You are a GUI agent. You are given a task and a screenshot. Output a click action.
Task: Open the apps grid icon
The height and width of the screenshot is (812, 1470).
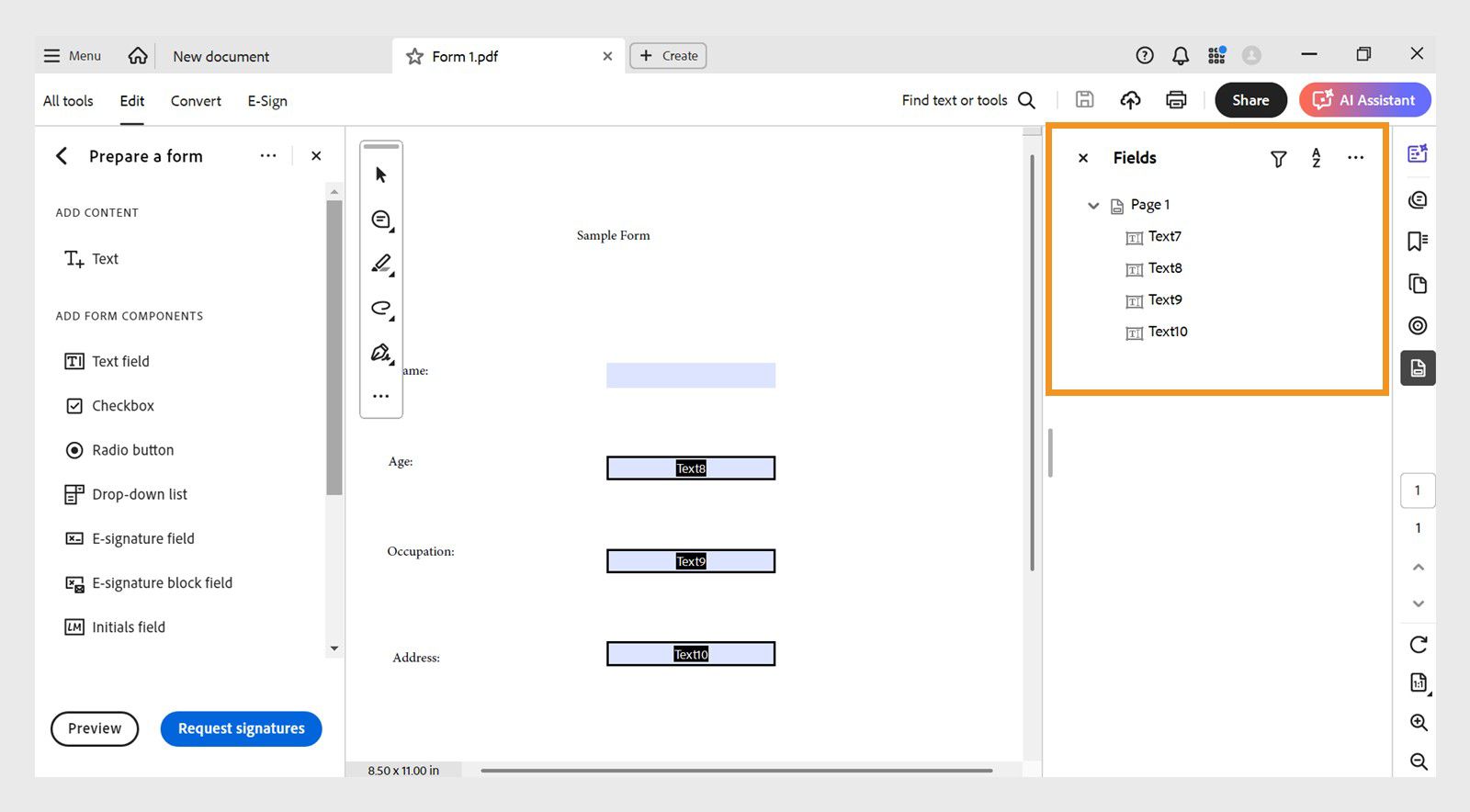pyautogui.click(x=1216, y=56)
